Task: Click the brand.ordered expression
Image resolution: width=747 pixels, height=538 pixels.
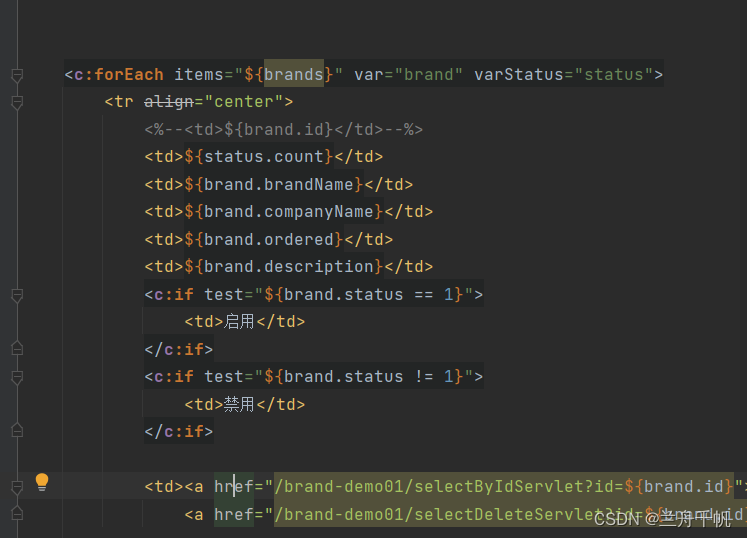Action: 264,239
